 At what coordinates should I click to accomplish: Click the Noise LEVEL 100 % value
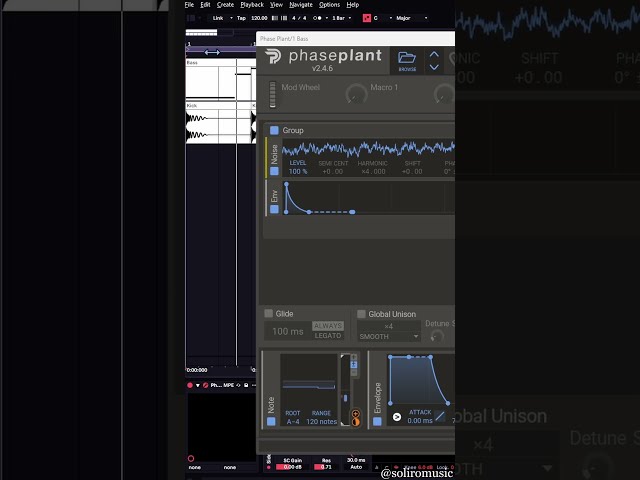298,171
